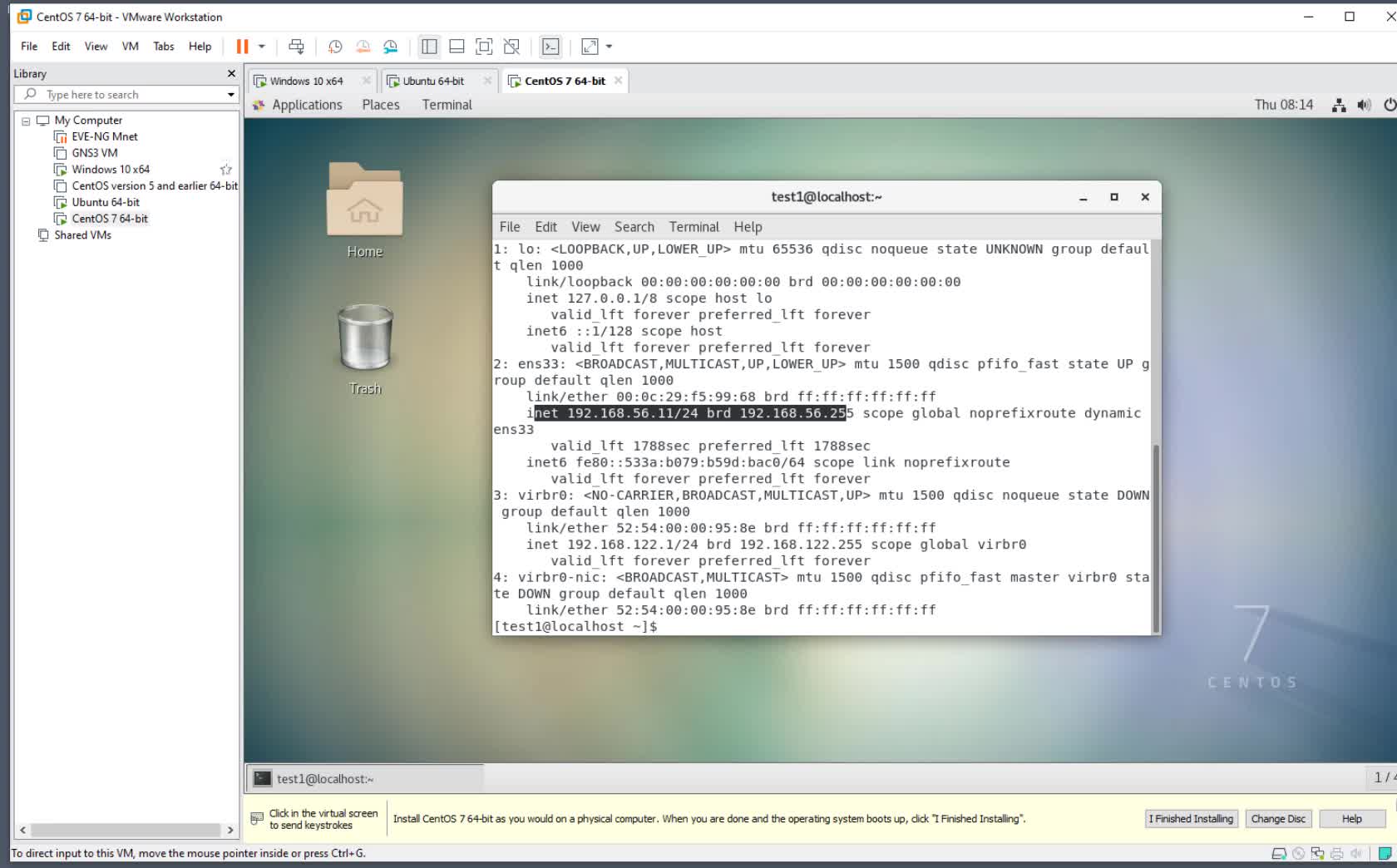
Task: Close the CentOS 7 64-bit tab
Action: pos(618,81)
